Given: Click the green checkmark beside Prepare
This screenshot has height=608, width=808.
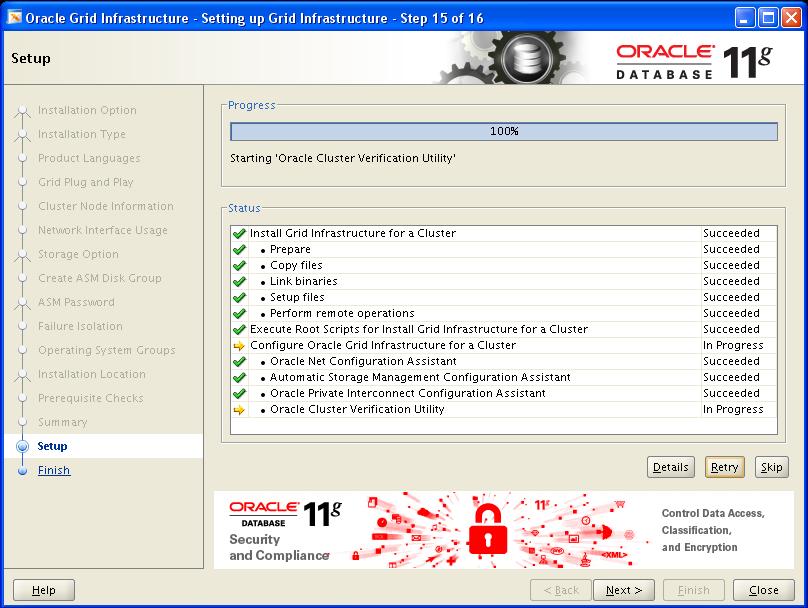Looking at the screenshot, I should pos(239,250).
